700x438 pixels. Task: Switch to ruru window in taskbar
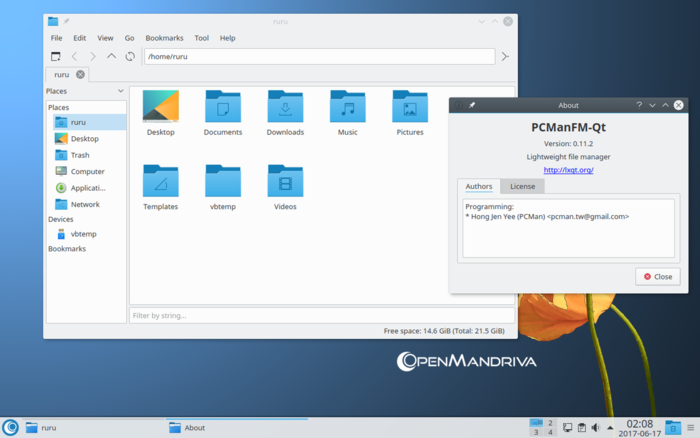pos(94,427)
